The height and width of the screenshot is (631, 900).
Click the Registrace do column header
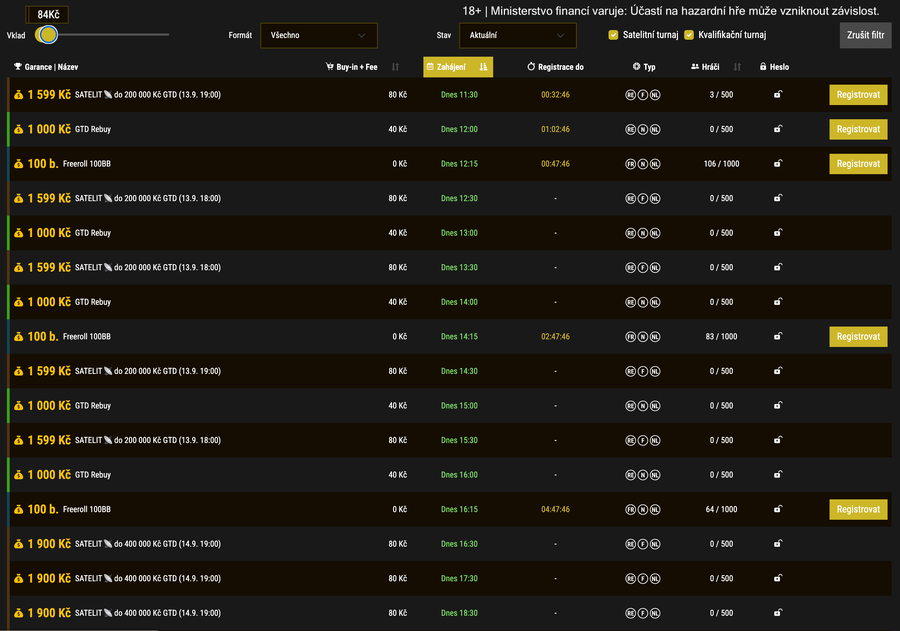555,67
